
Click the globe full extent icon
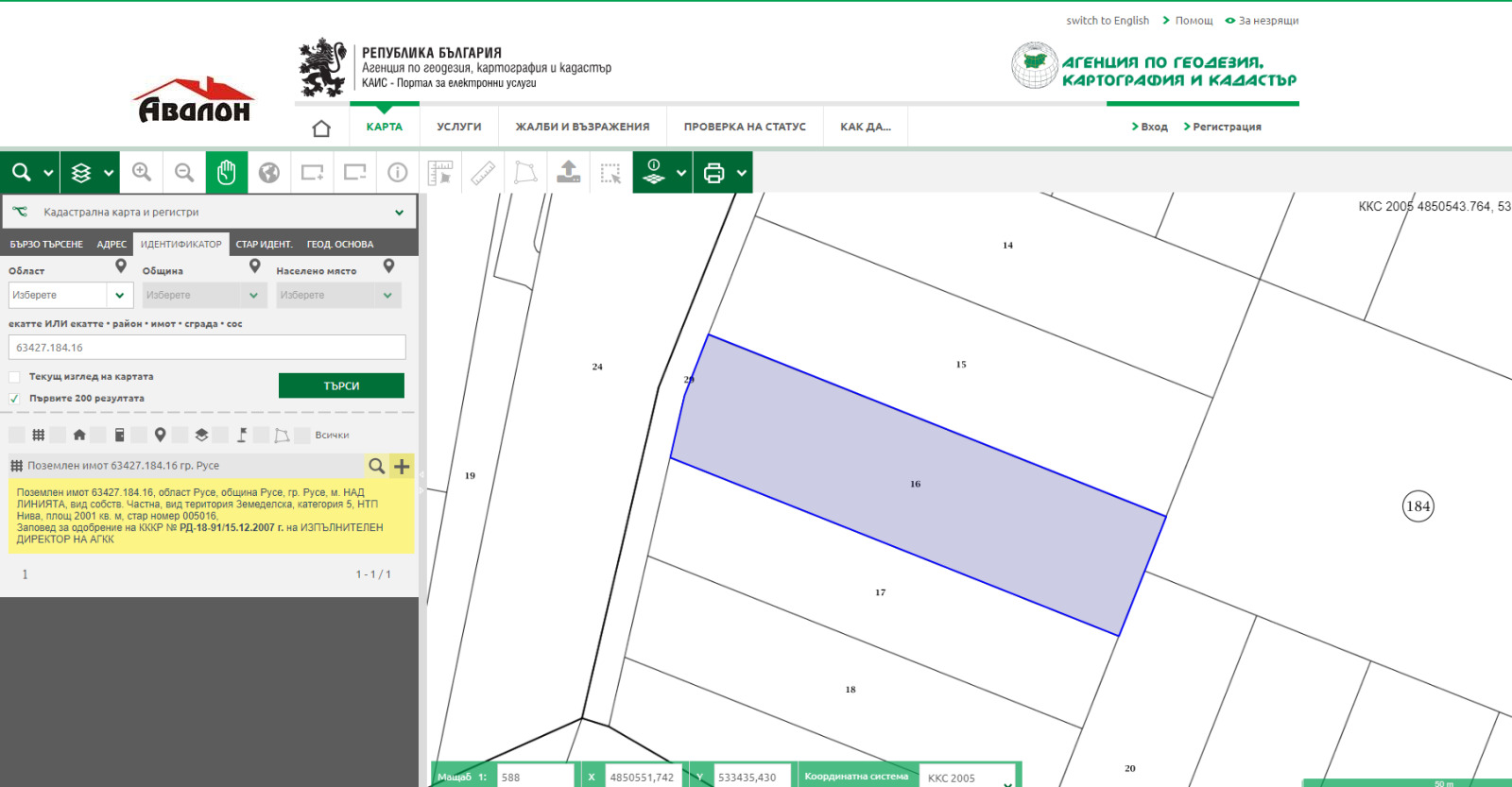[x=269, y=172]
